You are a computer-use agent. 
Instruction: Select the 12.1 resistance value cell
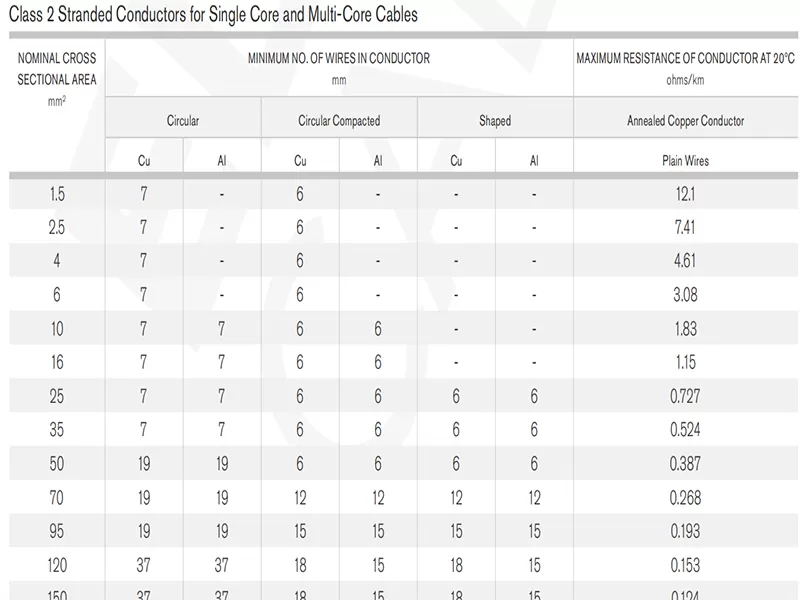point(686,194)
